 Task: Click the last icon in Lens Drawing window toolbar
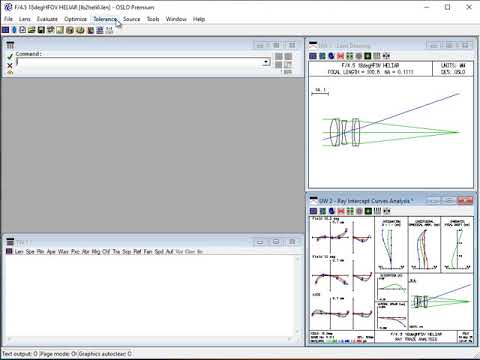tap(386, 56)
